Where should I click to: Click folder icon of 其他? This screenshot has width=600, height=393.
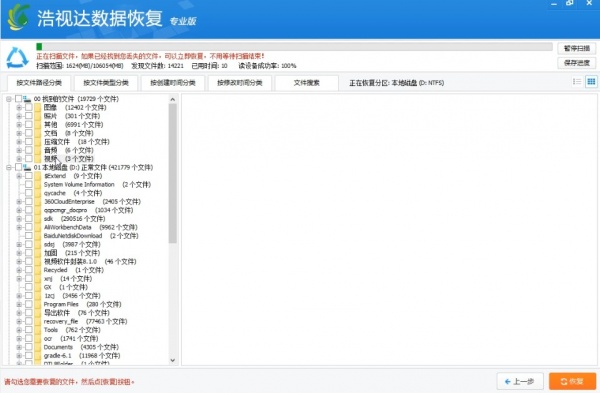[x=38, y=124]
